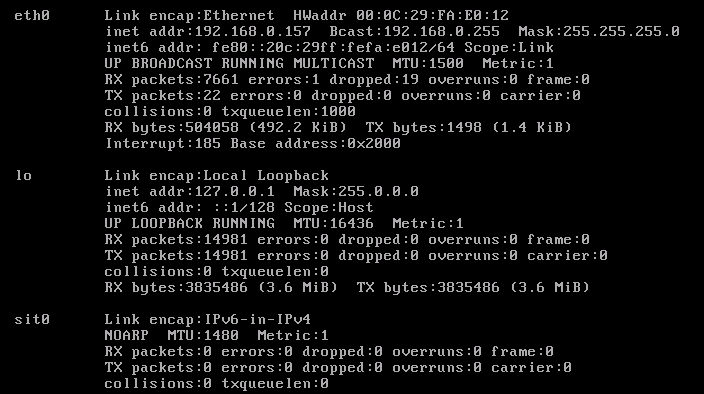Click the MTU:1500 value for eth0

(x=427, y=63)
